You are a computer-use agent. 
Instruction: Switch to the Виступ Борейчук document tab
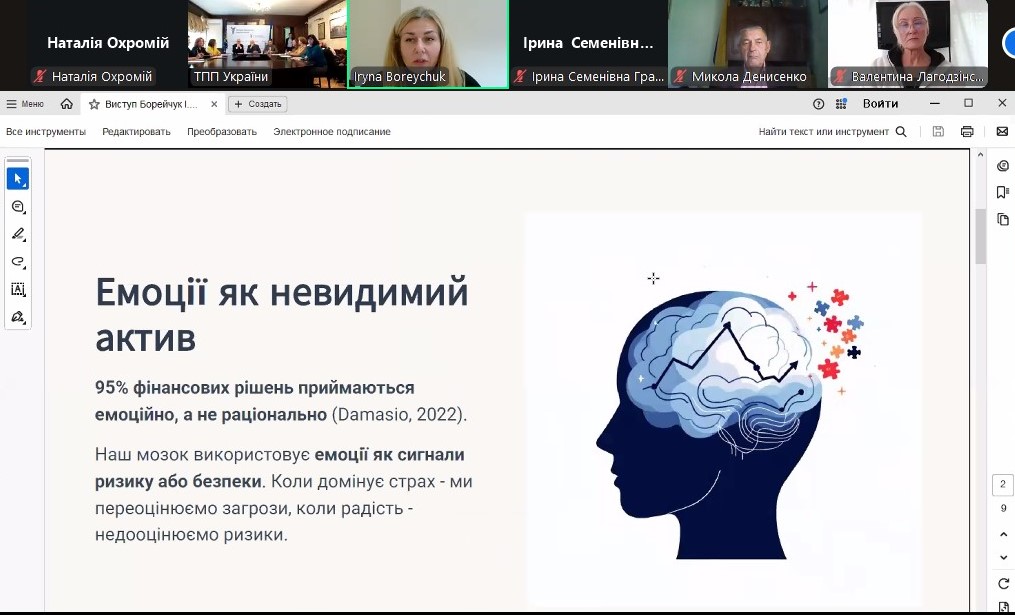tap(144, 104)
